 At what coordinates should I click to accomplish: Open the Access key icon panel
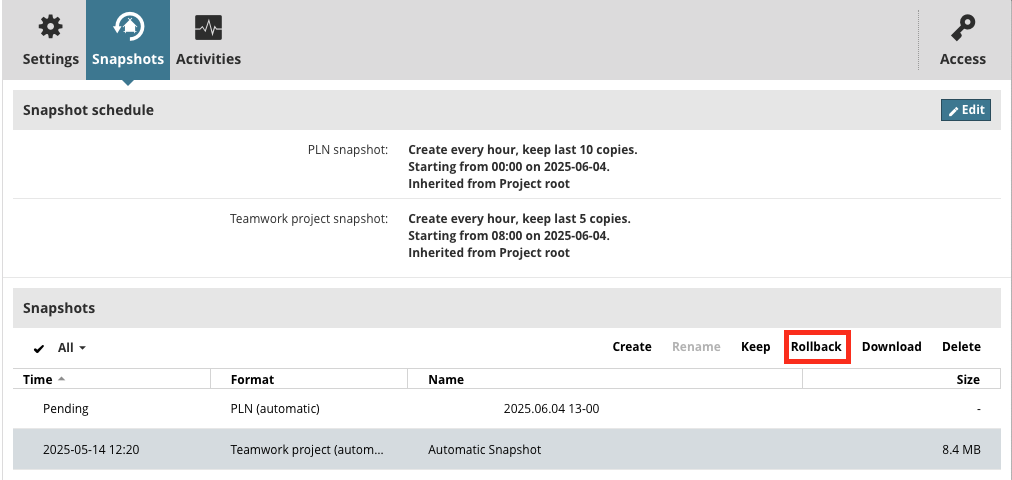pyautogui.click(x=962, y=40)
